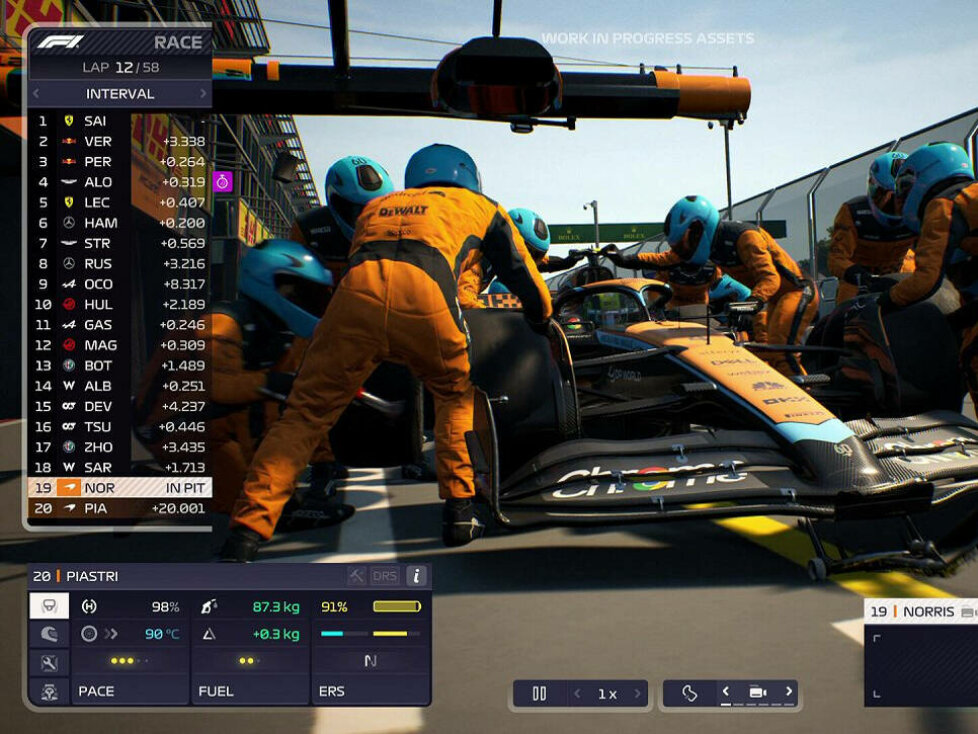The image size is (978, 734).
Task: Decrease simulation speed with left arrow
Action: click(x=578, y=693)
